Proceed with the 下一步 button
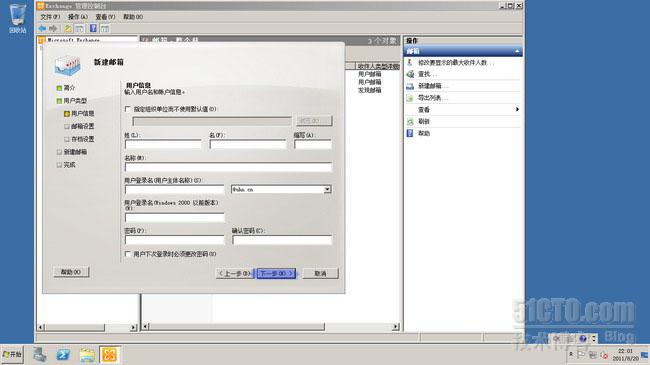 pyautogui.click(x=276, y=273)
